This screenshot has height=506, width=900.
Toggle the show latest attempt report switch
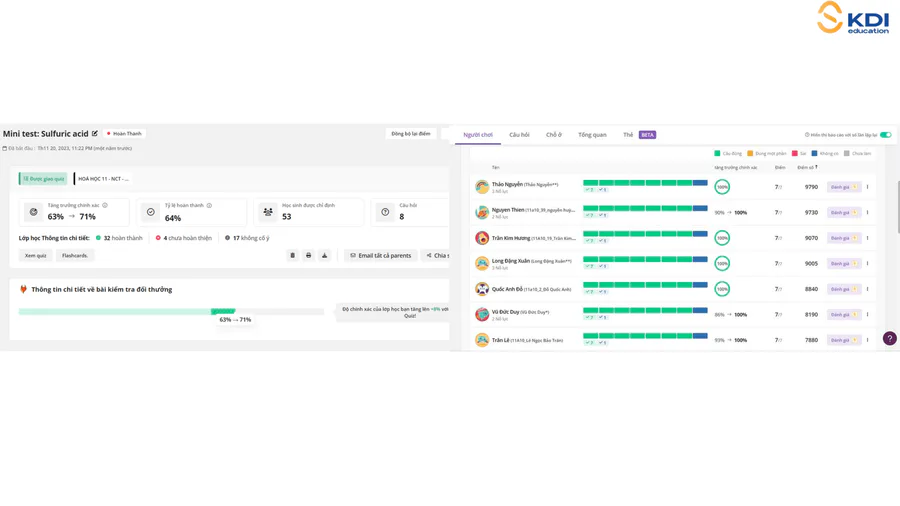point(885,135)
